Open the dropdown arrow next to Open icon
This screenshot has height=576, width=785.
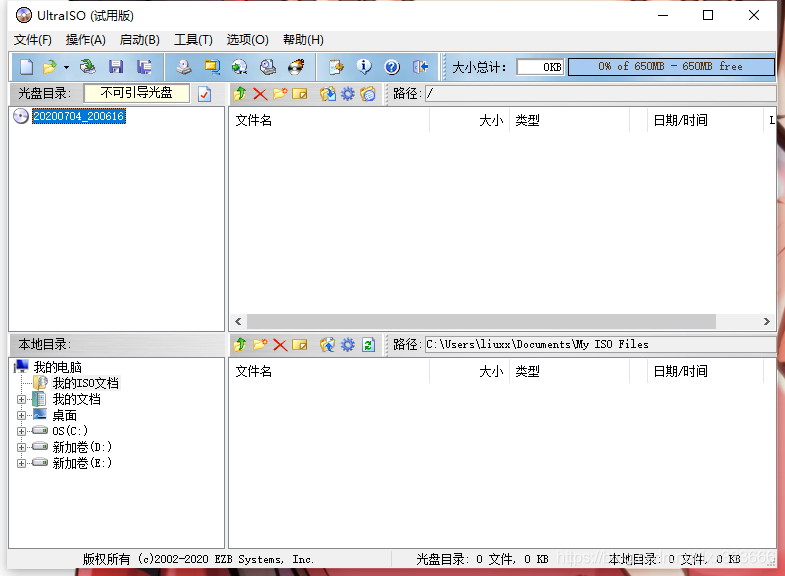point(66,67)
